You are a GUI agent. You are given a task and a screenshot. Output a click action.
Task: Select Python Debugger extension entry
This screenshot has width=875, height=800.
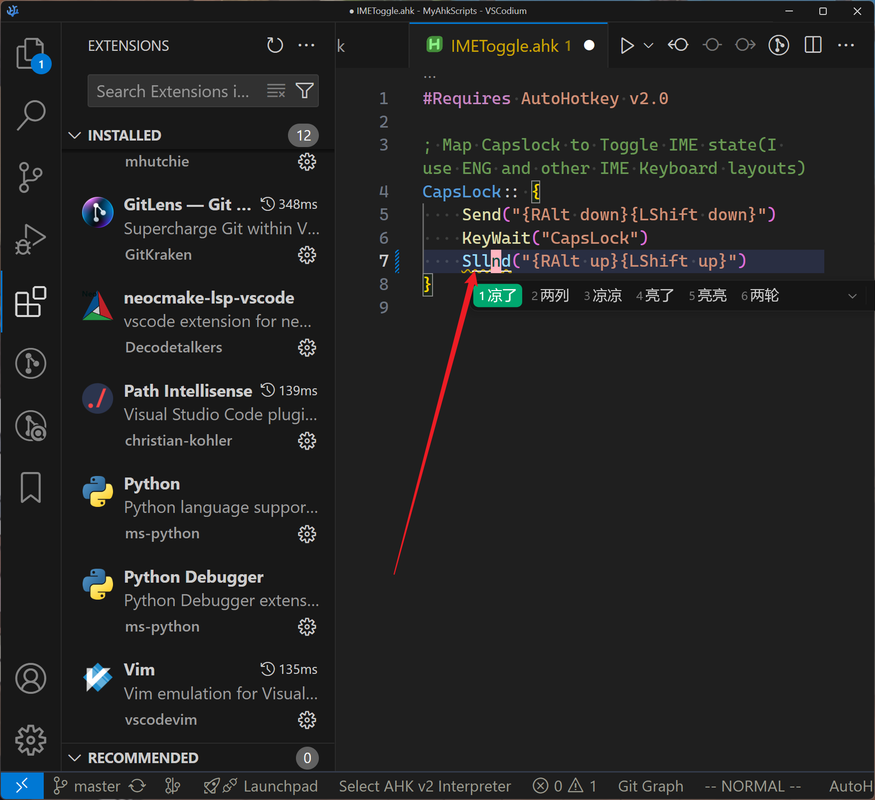pos(198,601)
